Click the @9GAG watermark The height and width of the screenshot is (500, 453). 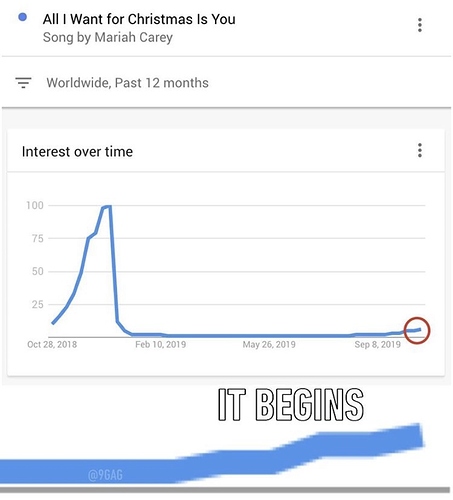pos(105,475)
